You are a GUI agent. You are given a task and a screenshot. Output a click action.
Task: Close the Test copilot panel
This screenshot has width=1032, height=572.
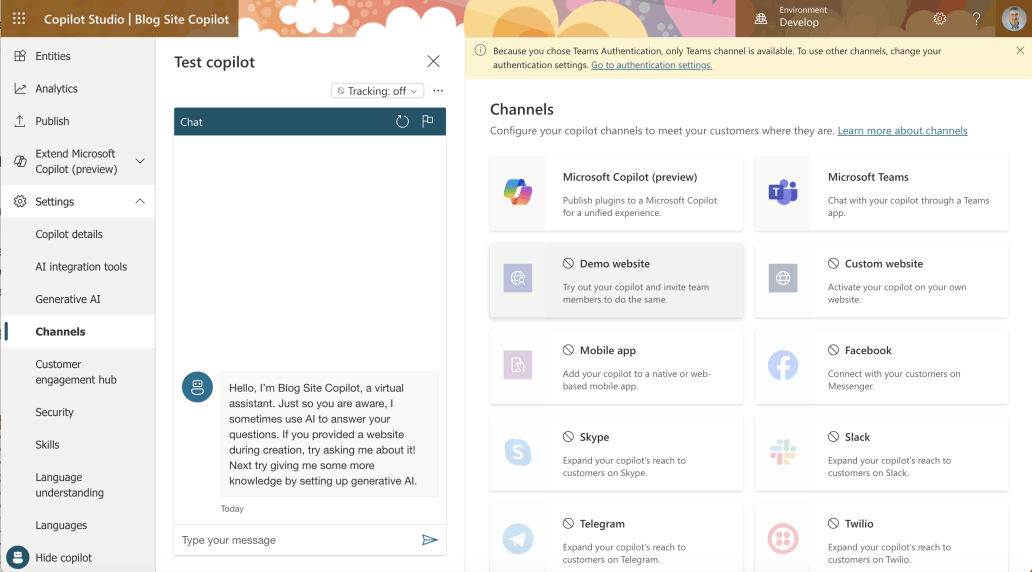[x=433, y=61]
